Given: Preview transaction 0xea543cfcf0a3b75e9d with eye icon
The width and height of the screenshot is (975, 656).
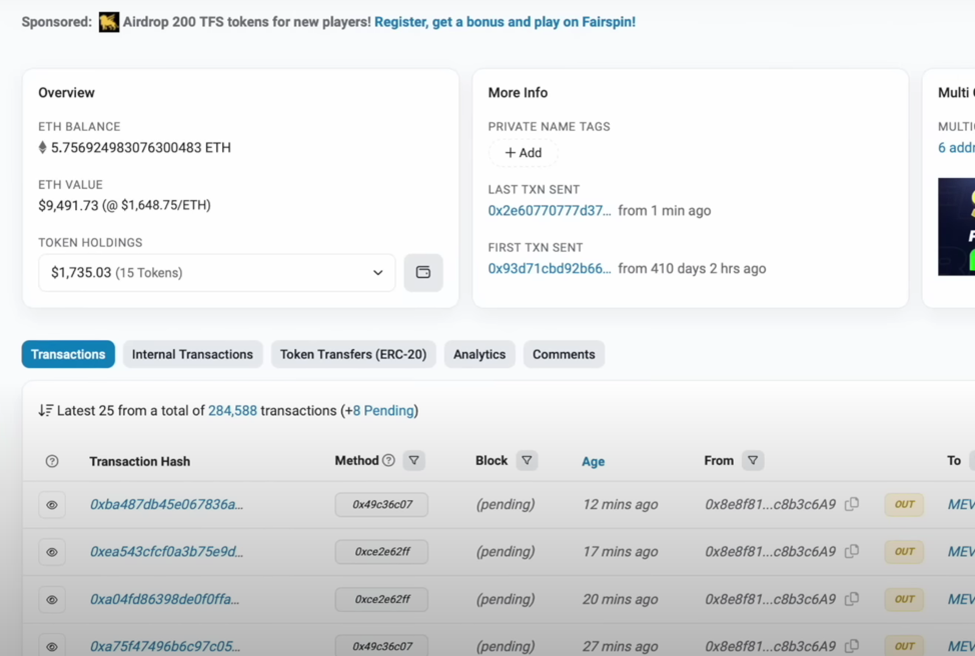Looking at the screenshot, I should click(x=52, y=552).
